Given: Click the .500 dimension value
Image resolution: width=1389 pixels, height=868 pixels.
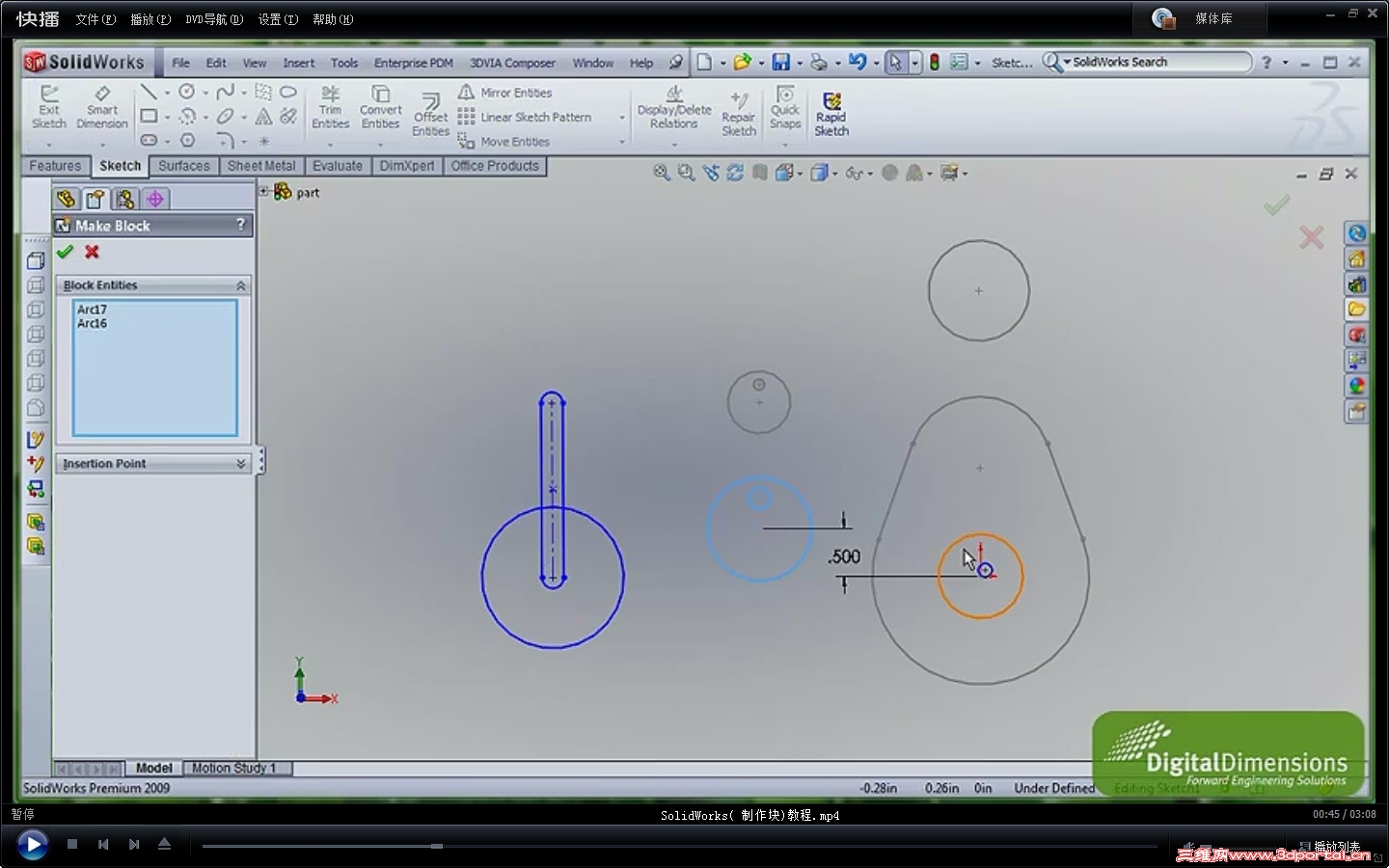Looking at the screenshot, I should point(844,556).
